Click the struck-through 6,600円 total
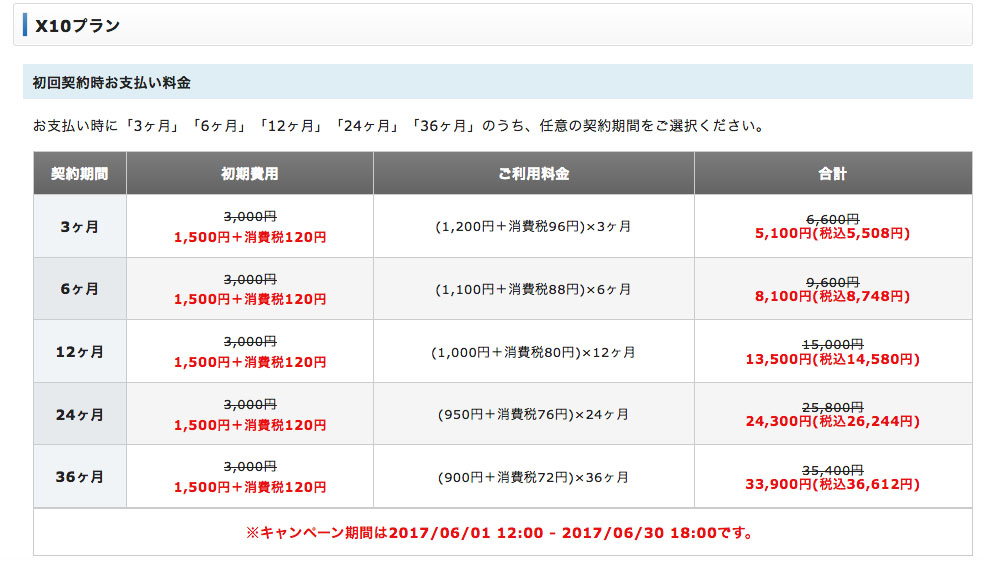Viewport: 987px width, 561px height. point(833,219)
